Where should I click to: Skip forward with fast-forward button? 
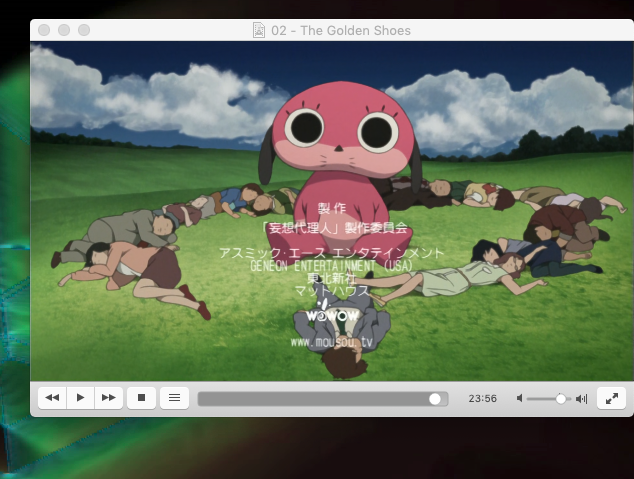(109, 398)
